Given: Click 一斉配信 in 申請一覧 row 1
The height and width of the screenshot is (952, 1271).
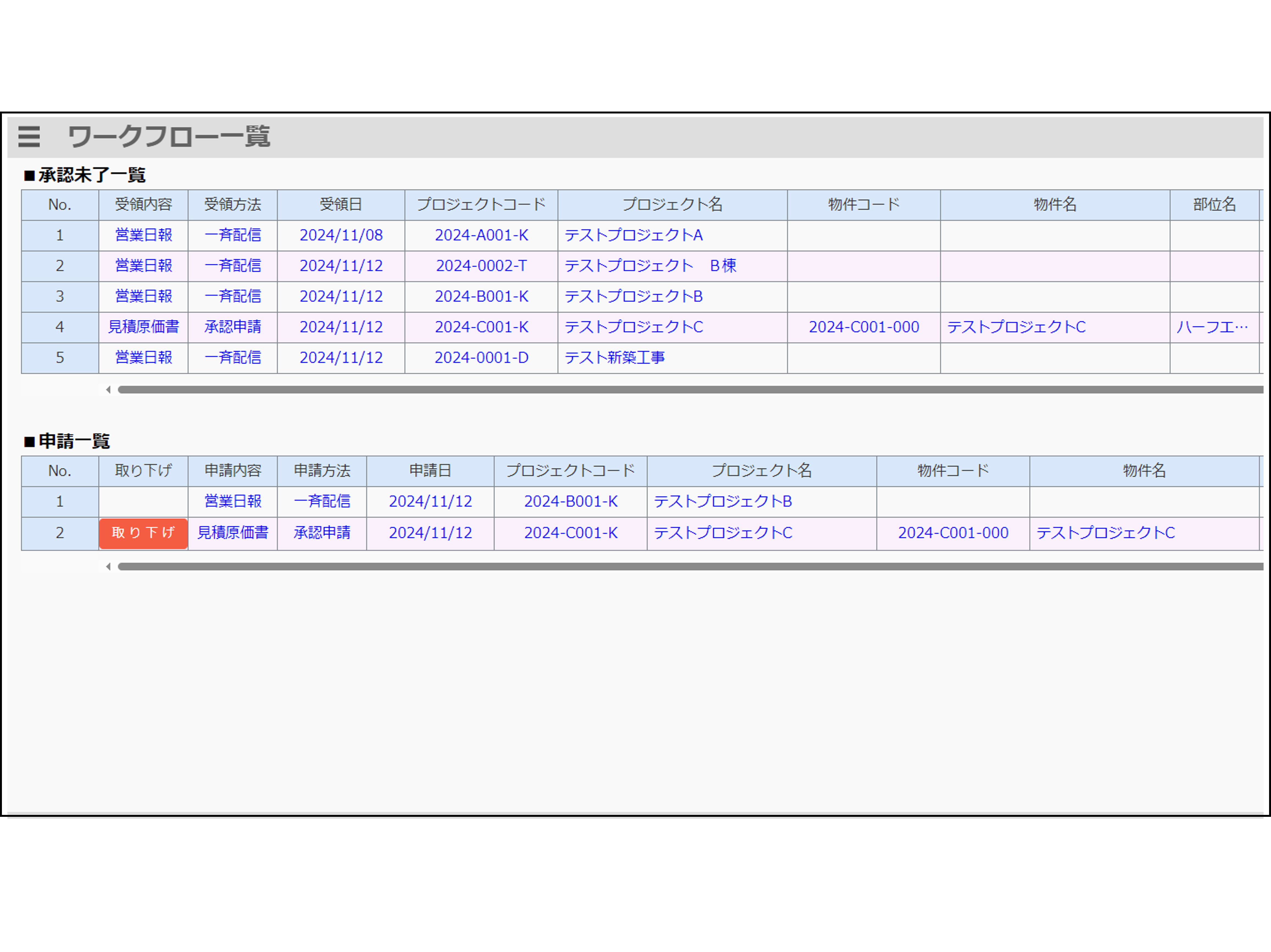Looking at the screenshot, I should tap(322, 501).
